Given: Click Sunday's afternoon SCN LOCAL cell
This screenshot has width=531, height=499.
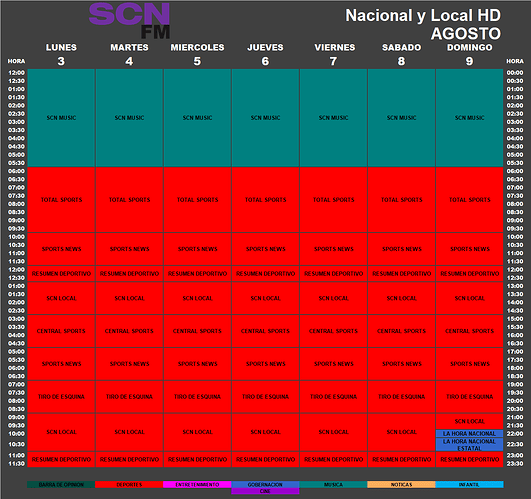Looking at the screenshot, I should [x=470, y=298].
